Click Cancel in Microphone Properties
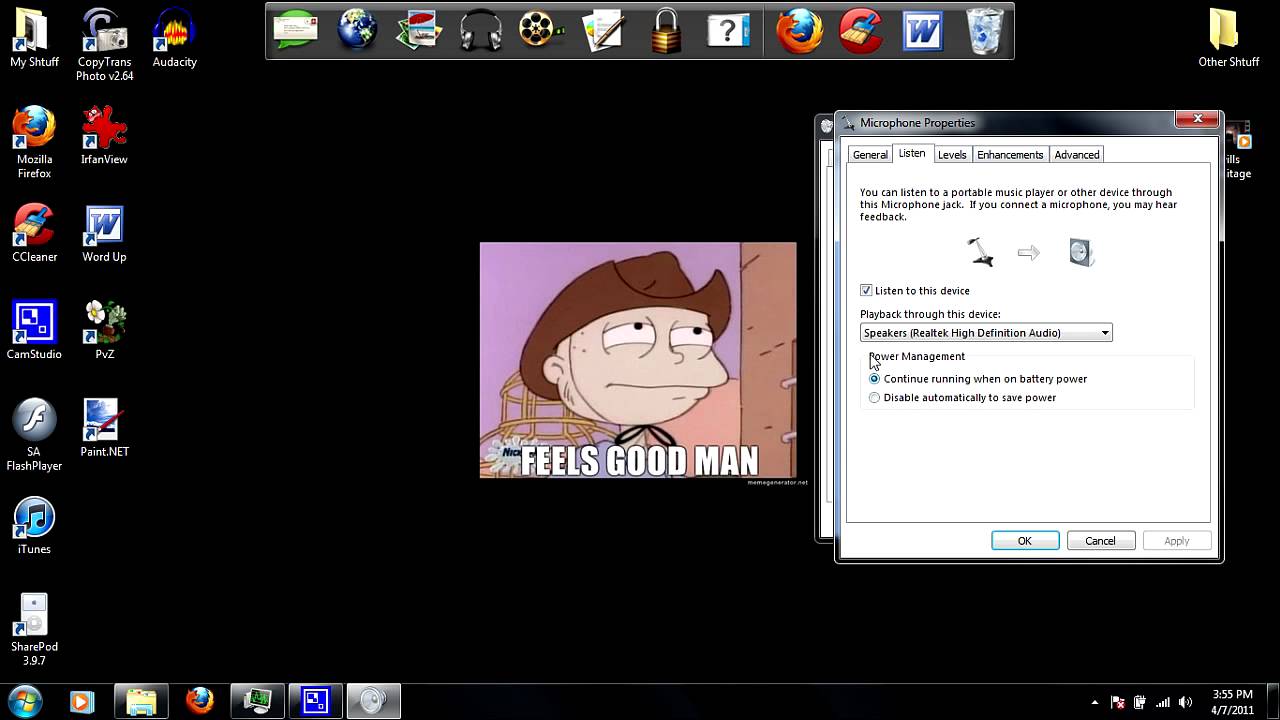Screen dimensions: 1280x720 pos(1100,541)
